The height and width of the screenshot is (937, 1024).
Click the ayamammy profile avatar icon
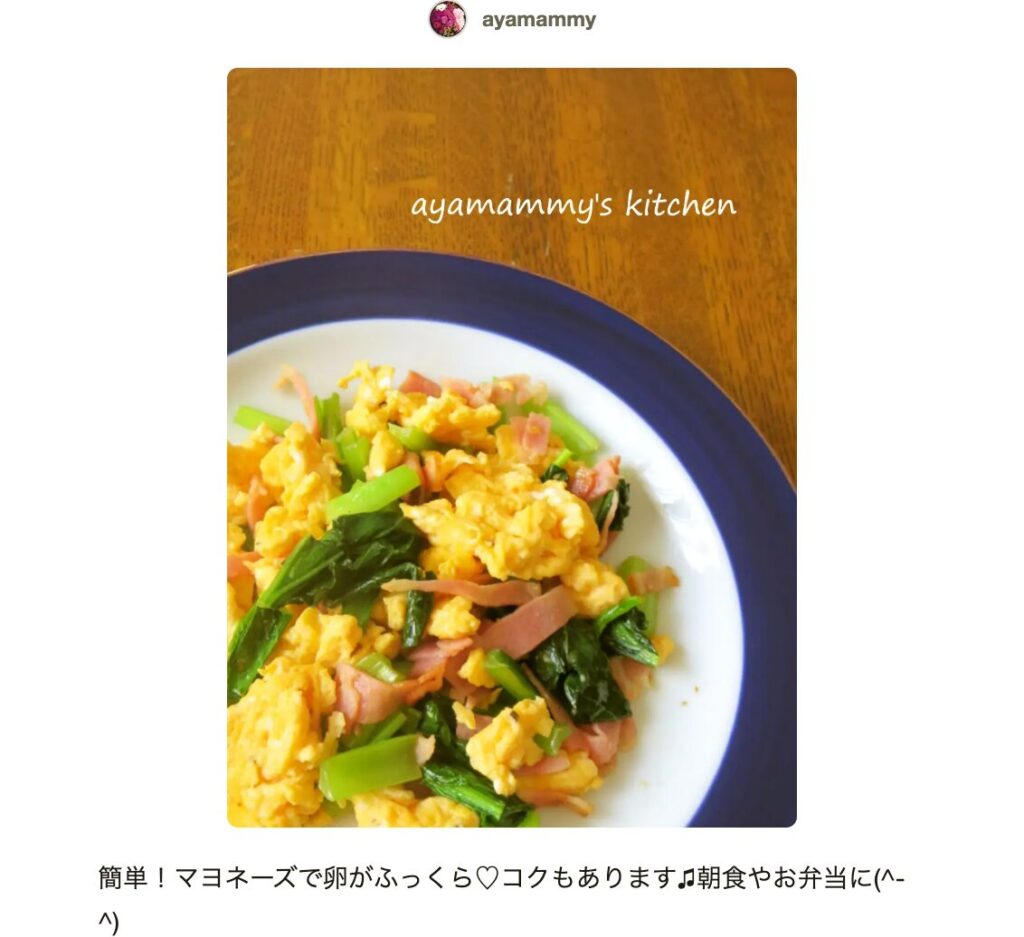(x=447, y=19)
